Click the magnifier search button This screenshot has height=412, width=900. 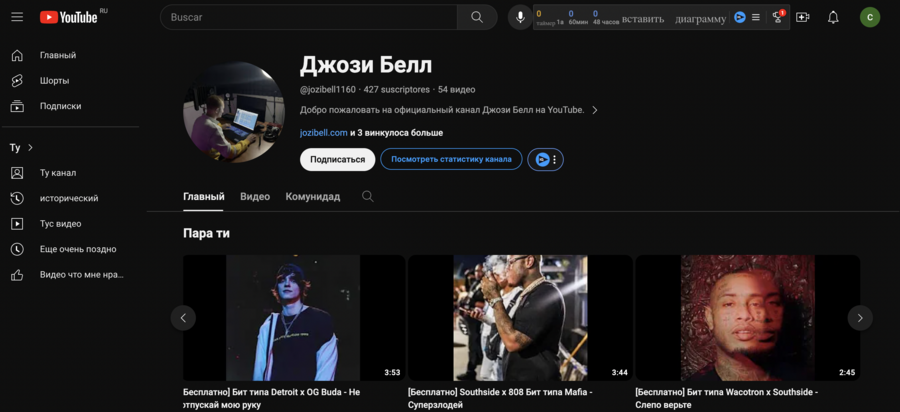(x=477, y=17)
